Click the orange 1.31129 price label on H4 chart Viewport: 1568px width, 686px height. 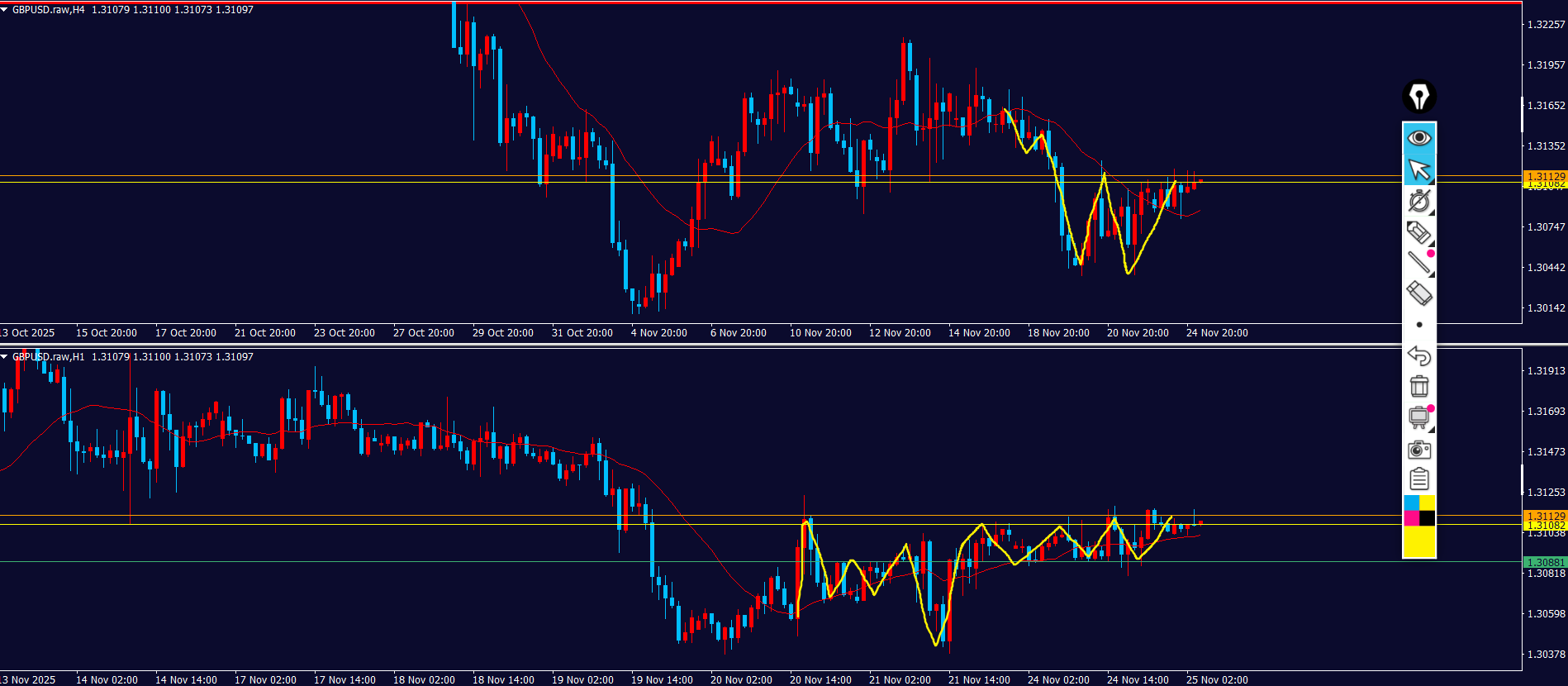pos(1544,176)
